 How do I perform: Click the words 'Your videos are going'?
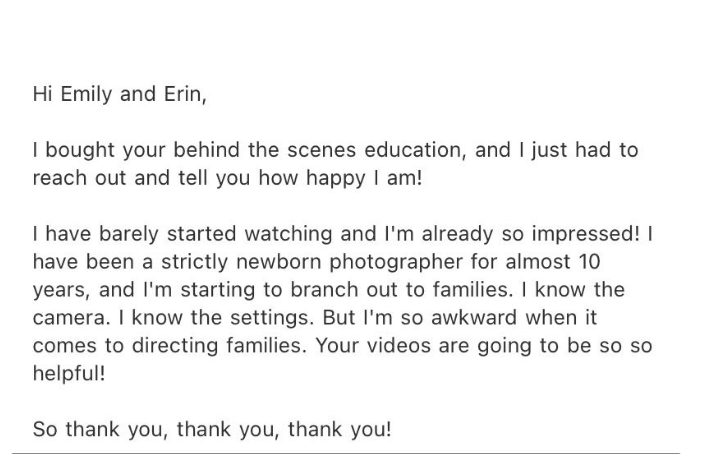423,346
